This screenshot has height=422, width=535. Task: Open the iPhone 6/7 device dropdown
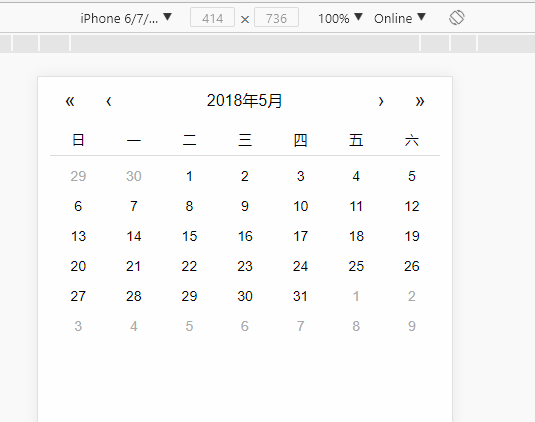[126, 18]
